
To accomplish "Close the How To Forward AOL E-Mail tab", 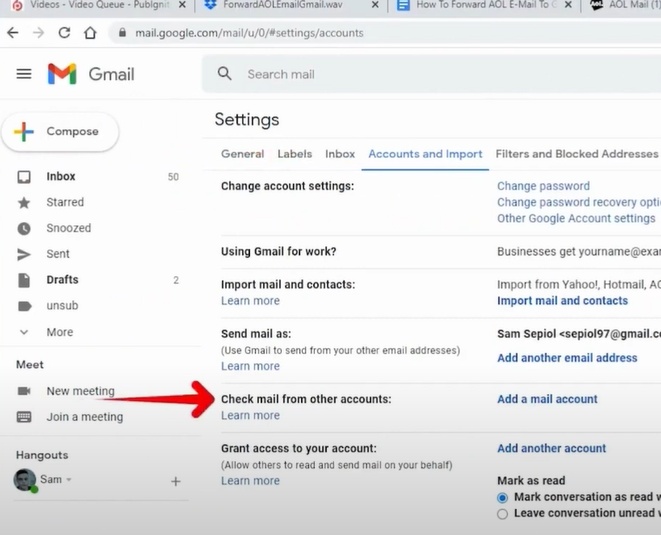I will click(x=568, y=5).
